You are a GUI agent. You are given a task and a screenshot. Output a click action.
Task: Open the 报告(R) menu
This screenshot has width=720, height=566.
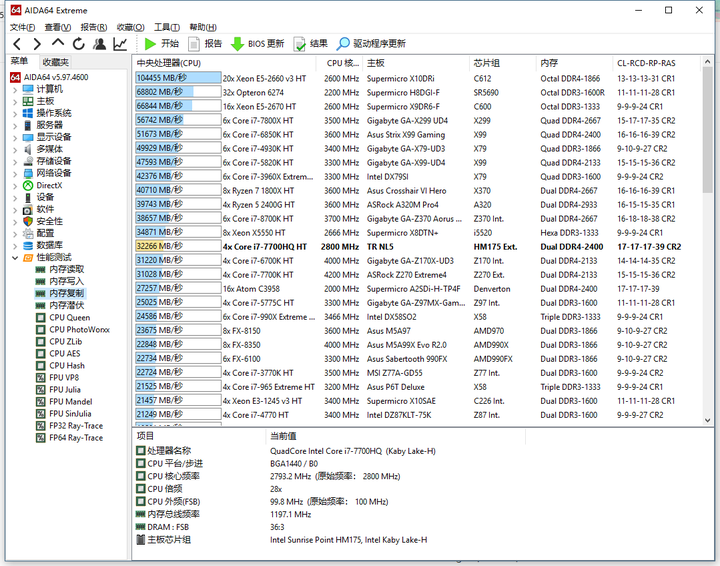point(94,28)
